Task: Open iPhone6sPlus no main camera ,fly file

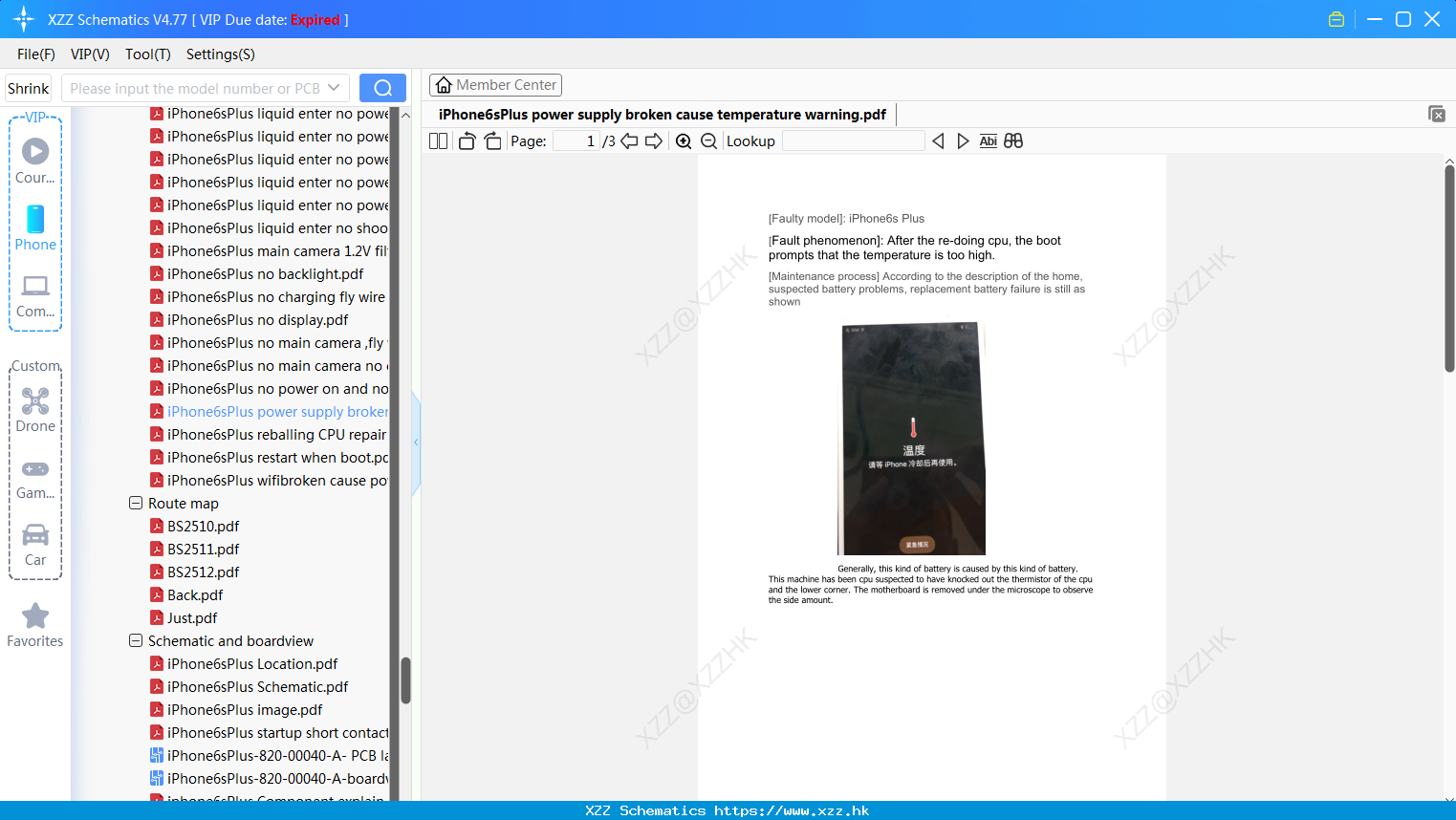Action: coord(270,343)
